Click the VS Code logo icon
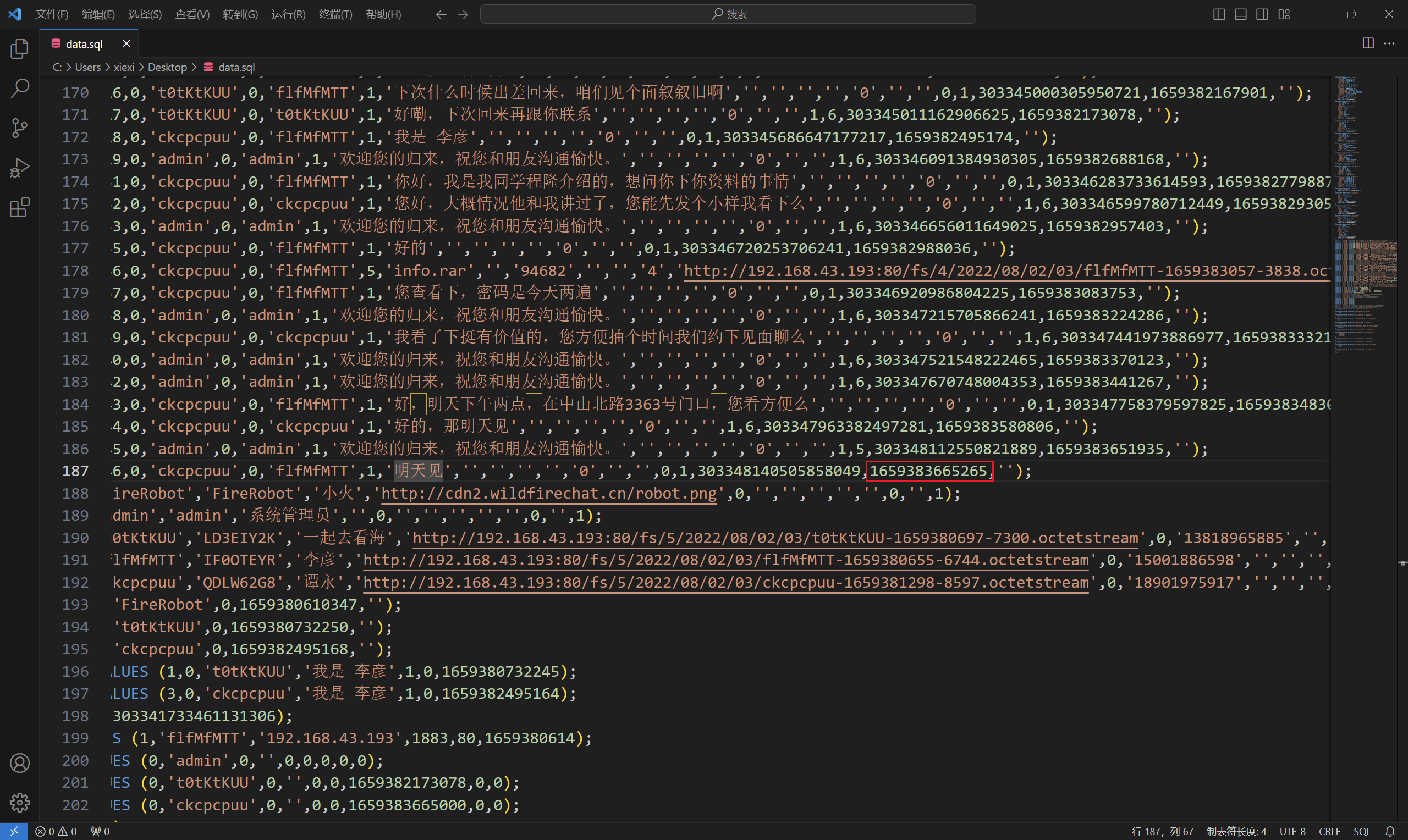This screenshot has height=840, width=1408. pos(15,14)
